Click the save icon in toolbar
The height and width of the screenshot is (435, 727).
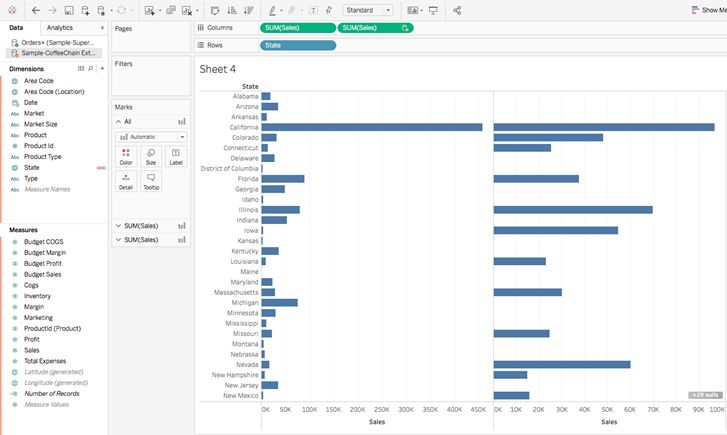(69, 10)
